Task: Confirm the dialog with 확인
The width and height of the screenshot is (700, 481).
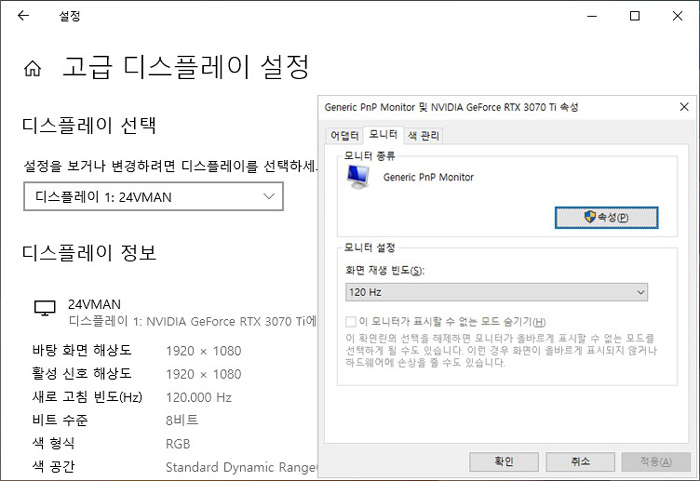Action: [x=504, y=461]
